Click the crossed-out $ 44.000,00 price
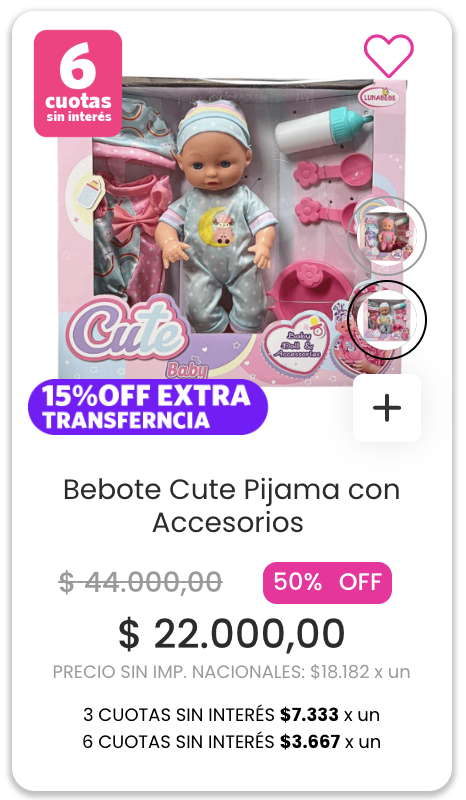The height and width of the screenshot is (800, 466). [x=140, y=582]
